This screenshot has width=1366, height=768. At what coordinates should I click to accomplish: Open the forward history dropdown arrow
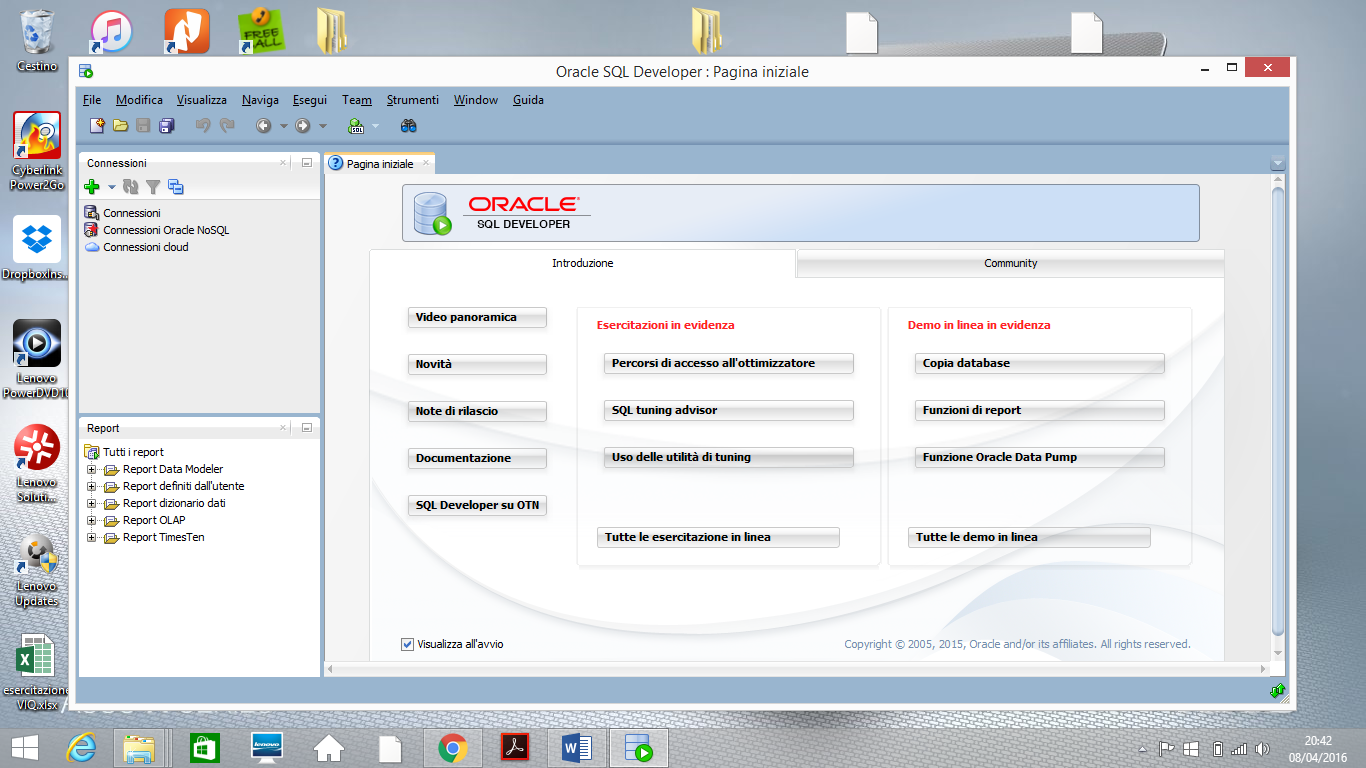click(x=322, y=126)
